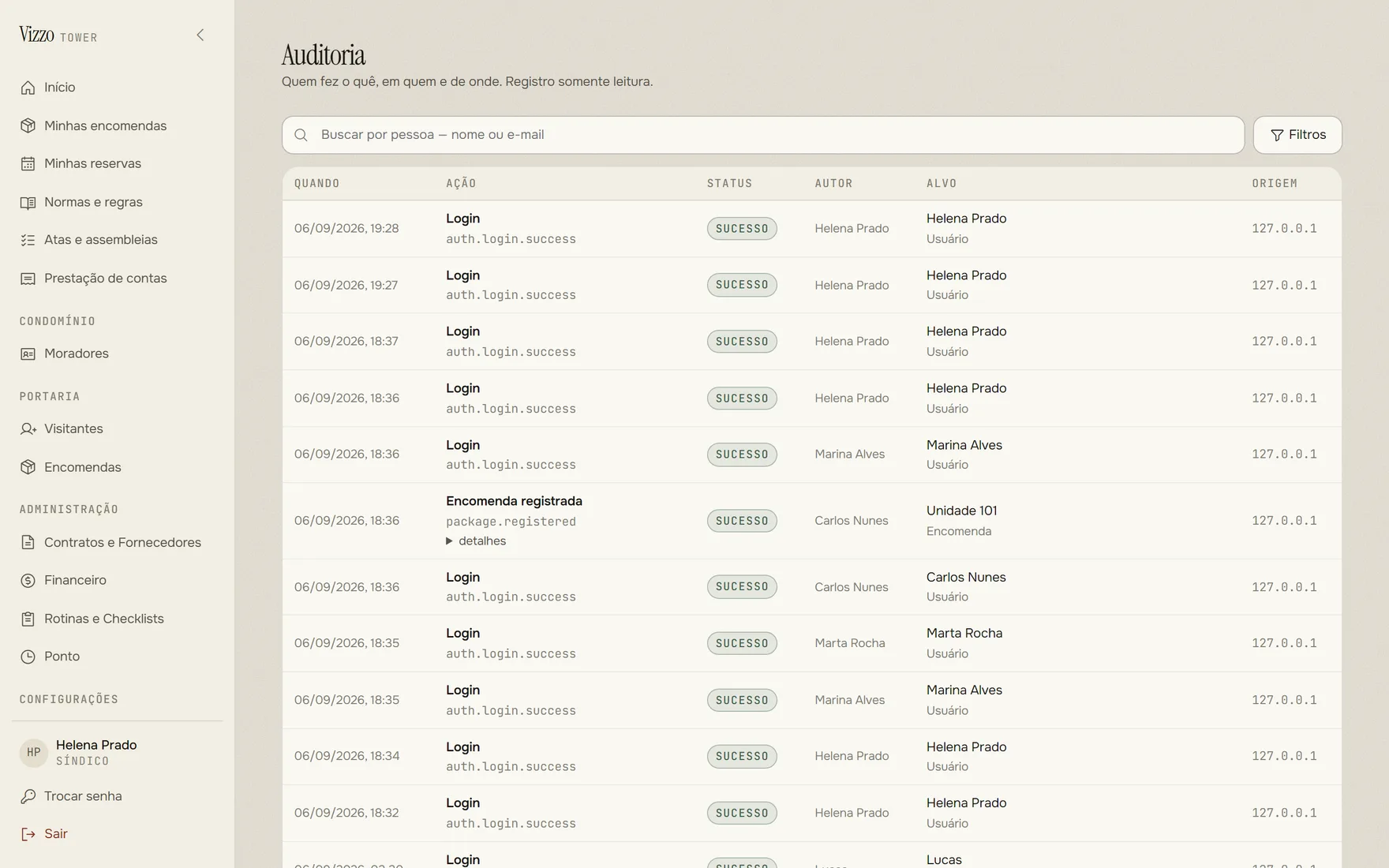Viewport: 1389px width, 868px height.
Task: Click SUCESSO badge on Encomenda registrada row
Action: pos(742,521)
